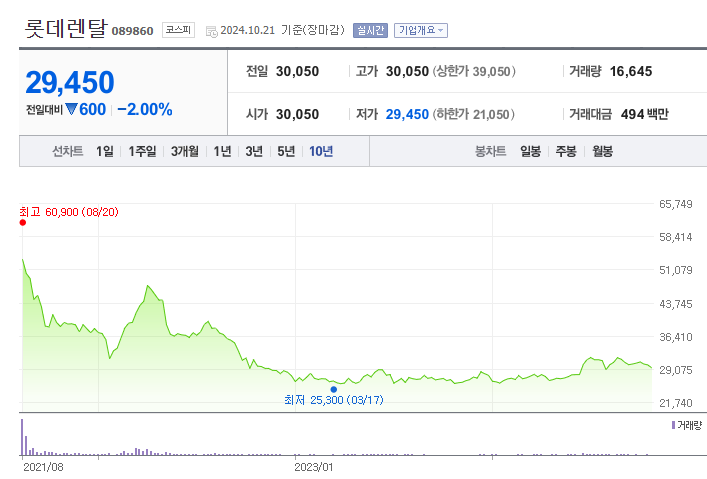Click the 저가 value 29,450
Image resolution: width=707 pixels, height=479 pixels.
point(407,114)
